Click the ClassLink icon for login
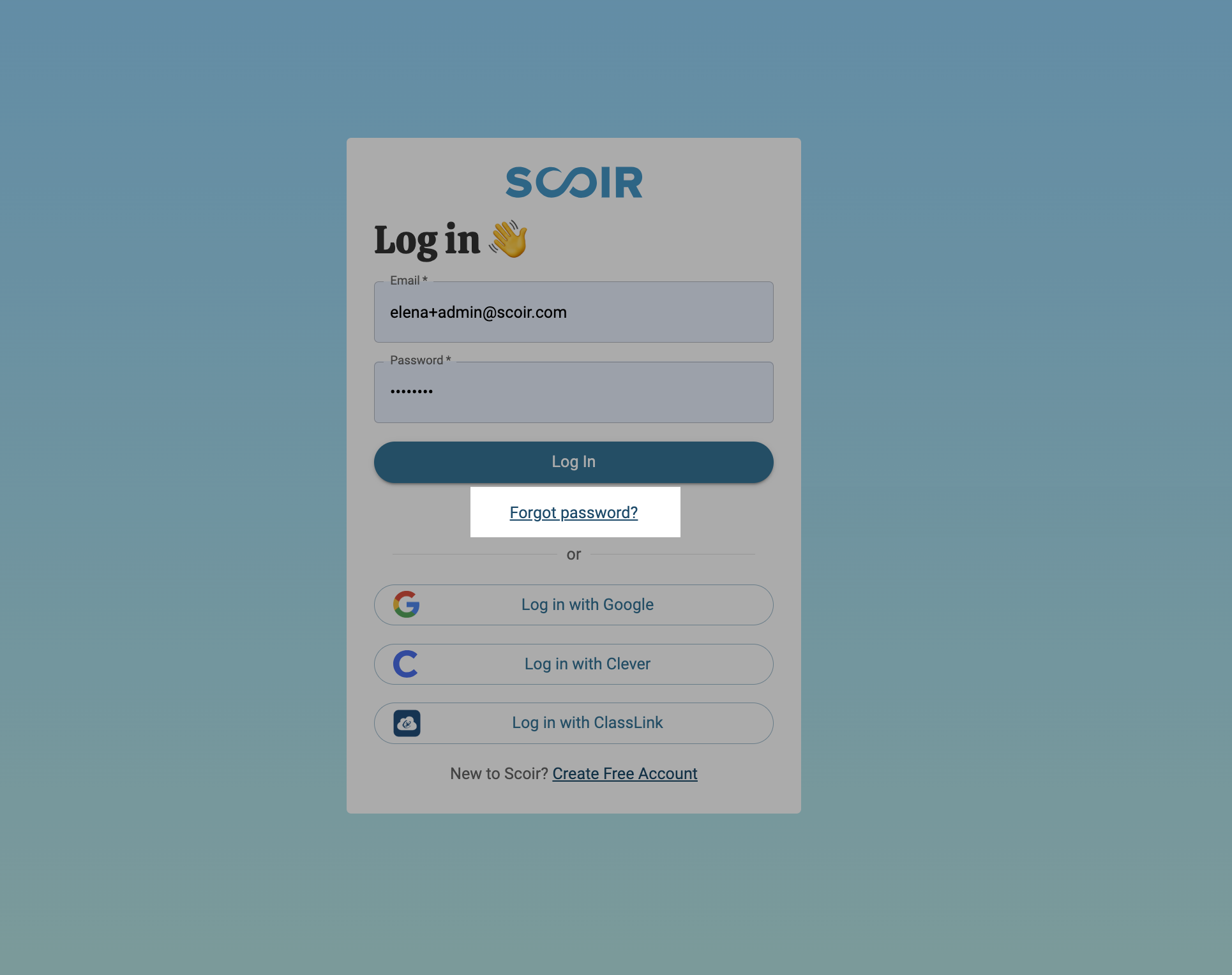The height and width of the screenshot is (975, 1232). click(406, 723)
